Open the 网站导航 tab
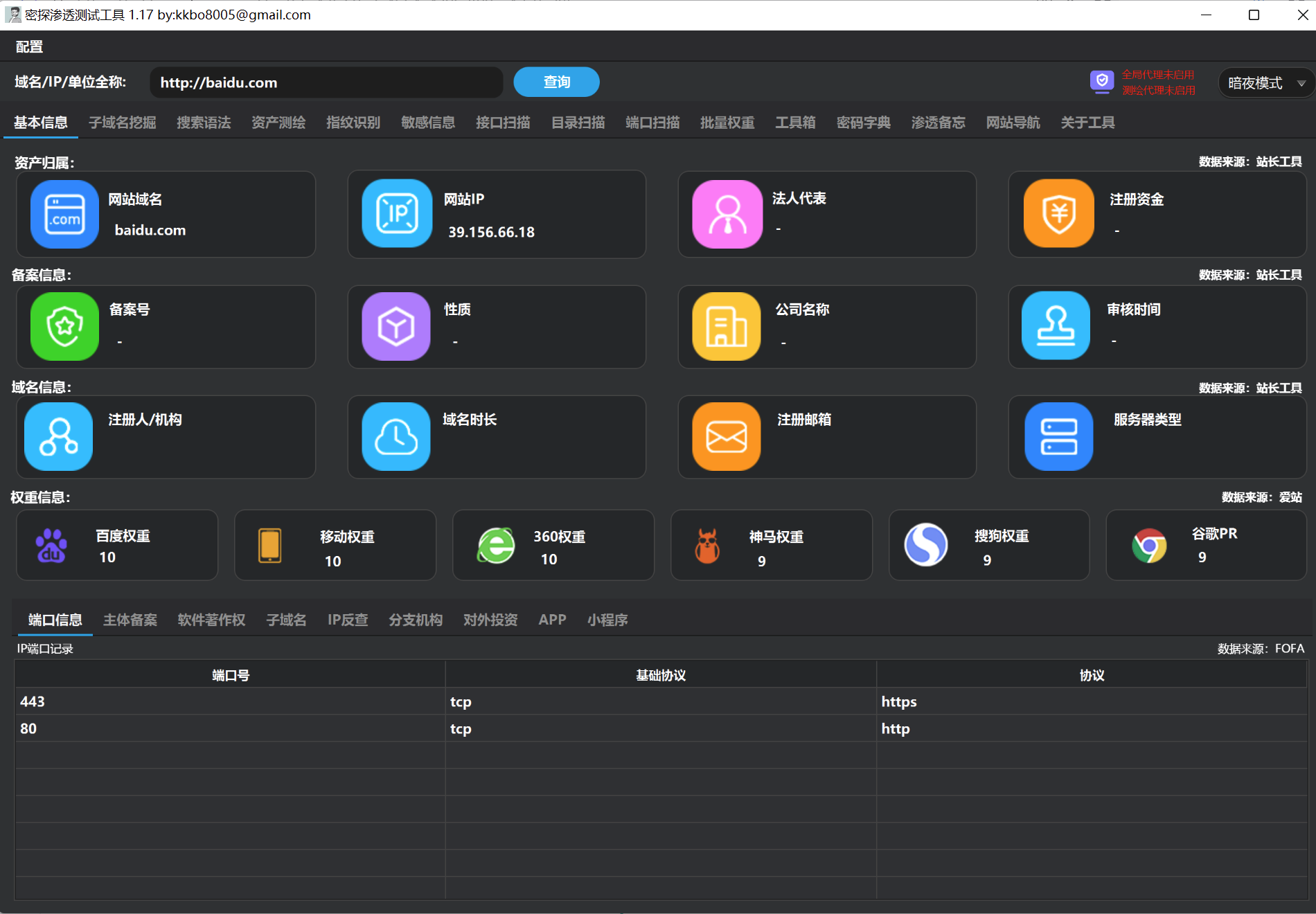Screen dimensions: 1316x914 point(1013,123)
